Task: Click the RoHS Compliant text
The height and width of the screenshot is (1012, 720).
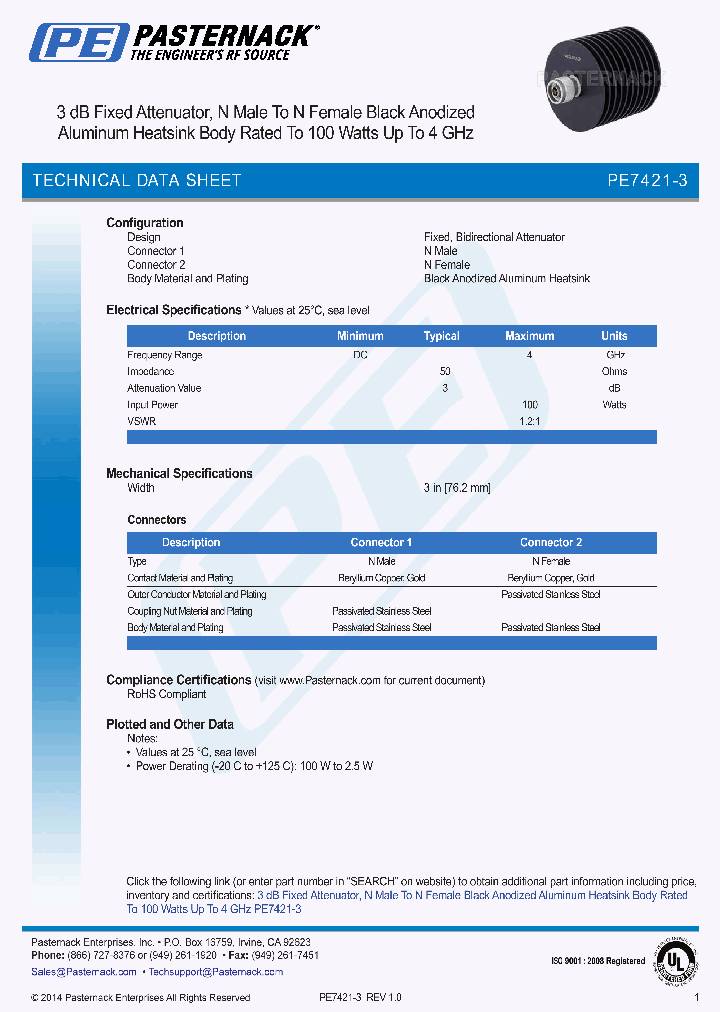Action: 166,694
